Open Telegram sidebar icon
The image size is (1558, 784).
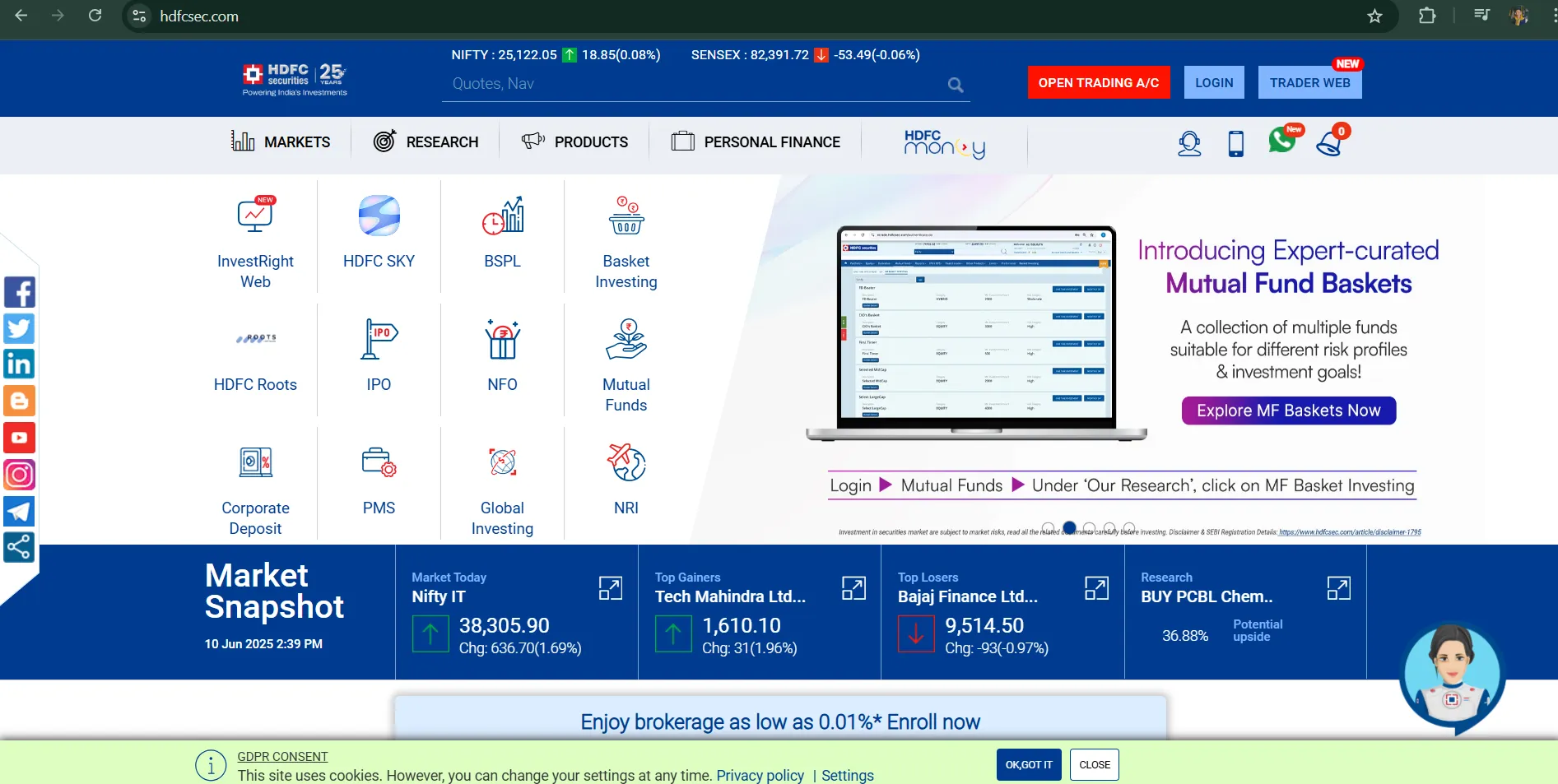(x=19, y=511)
